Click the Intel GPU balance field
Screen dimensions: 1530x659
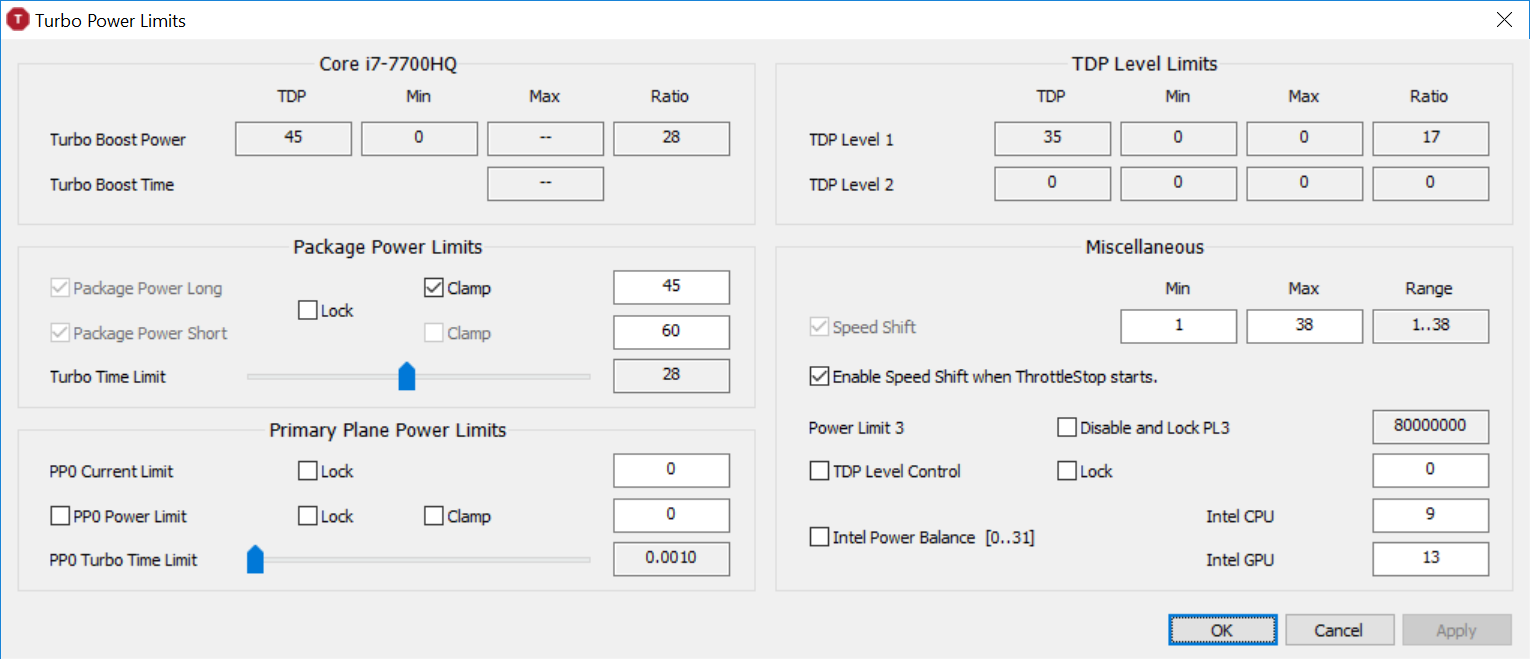tap(1430, 559)
